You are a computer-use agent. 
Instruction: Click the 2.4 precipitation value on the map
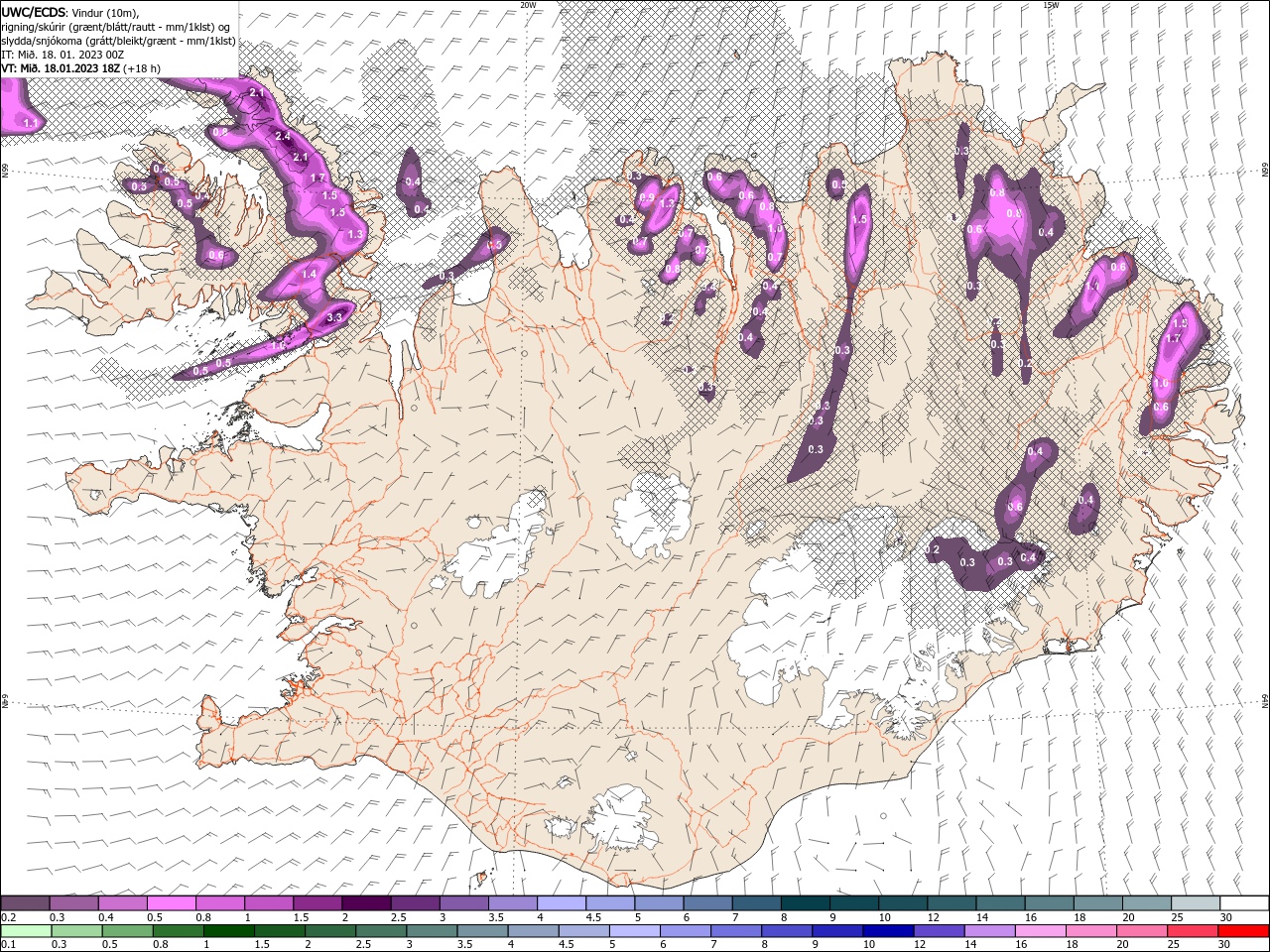coord(283,136)
